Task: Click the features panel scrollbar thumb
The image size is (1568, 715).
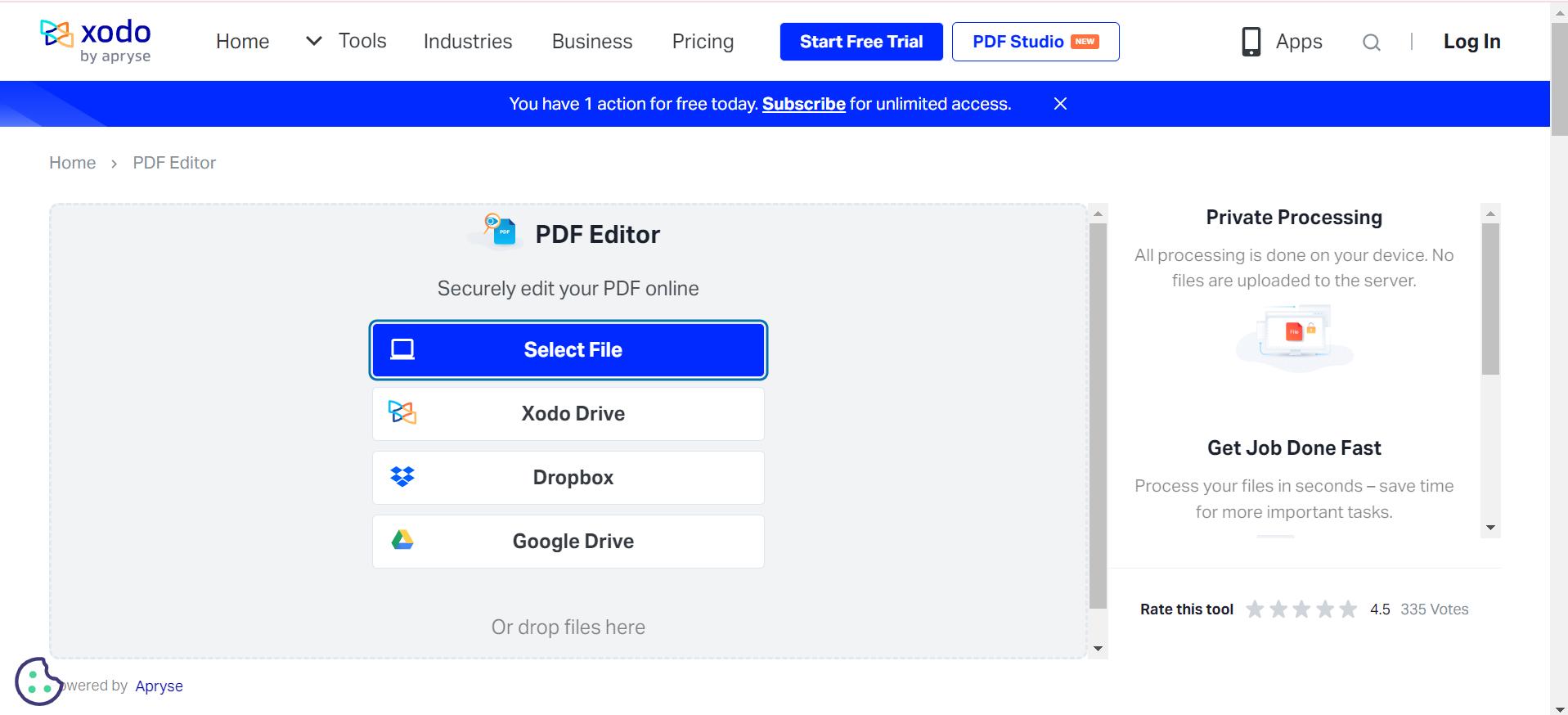Action: coord(1490,299)
